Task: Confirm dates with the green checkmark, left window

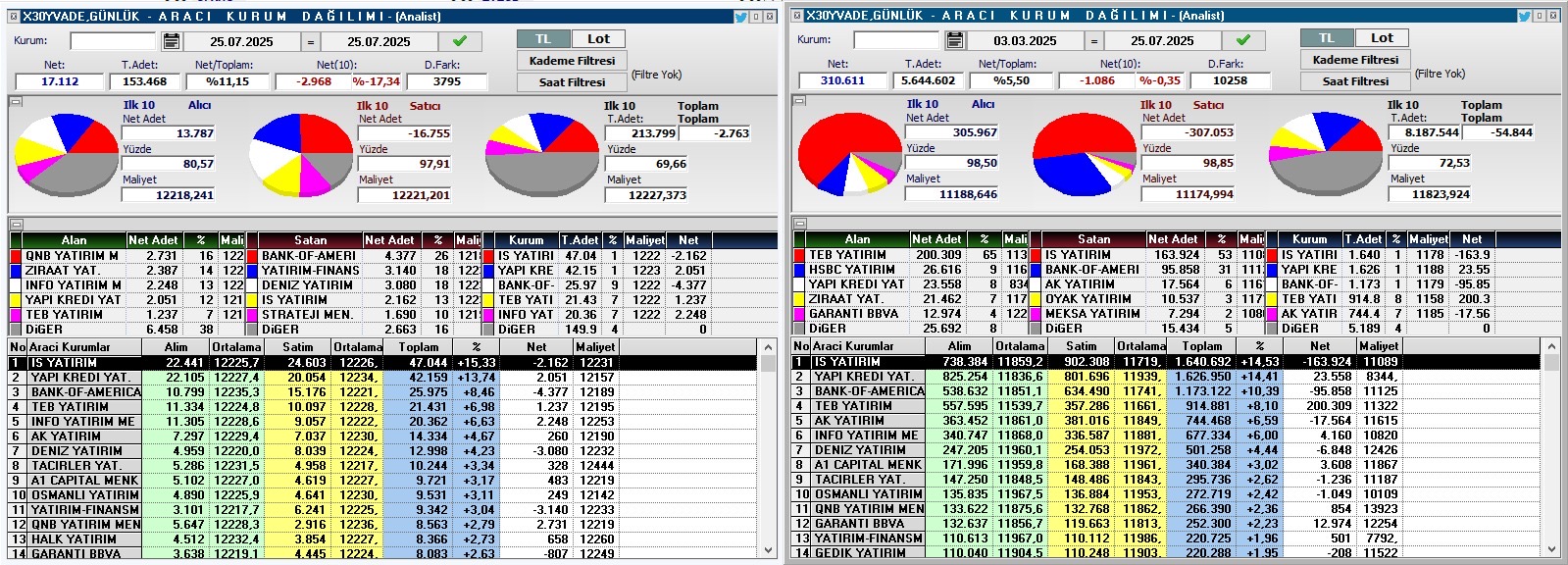Action: 460,41
